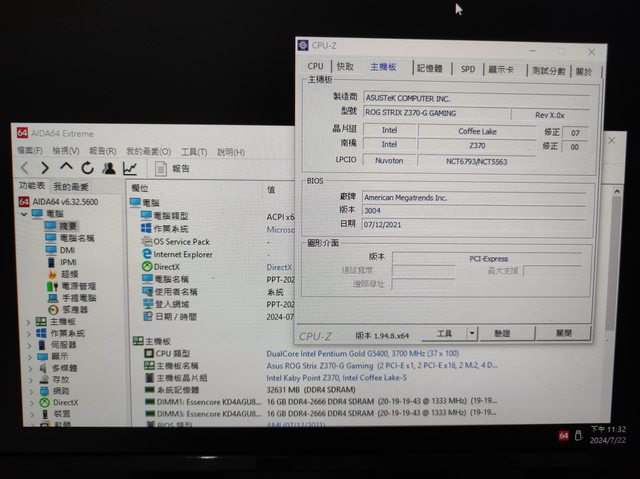The width and height of the screenshot is (640, 479).
Task: Click the Up level arrow icon
Action: [x=66, y=168]
